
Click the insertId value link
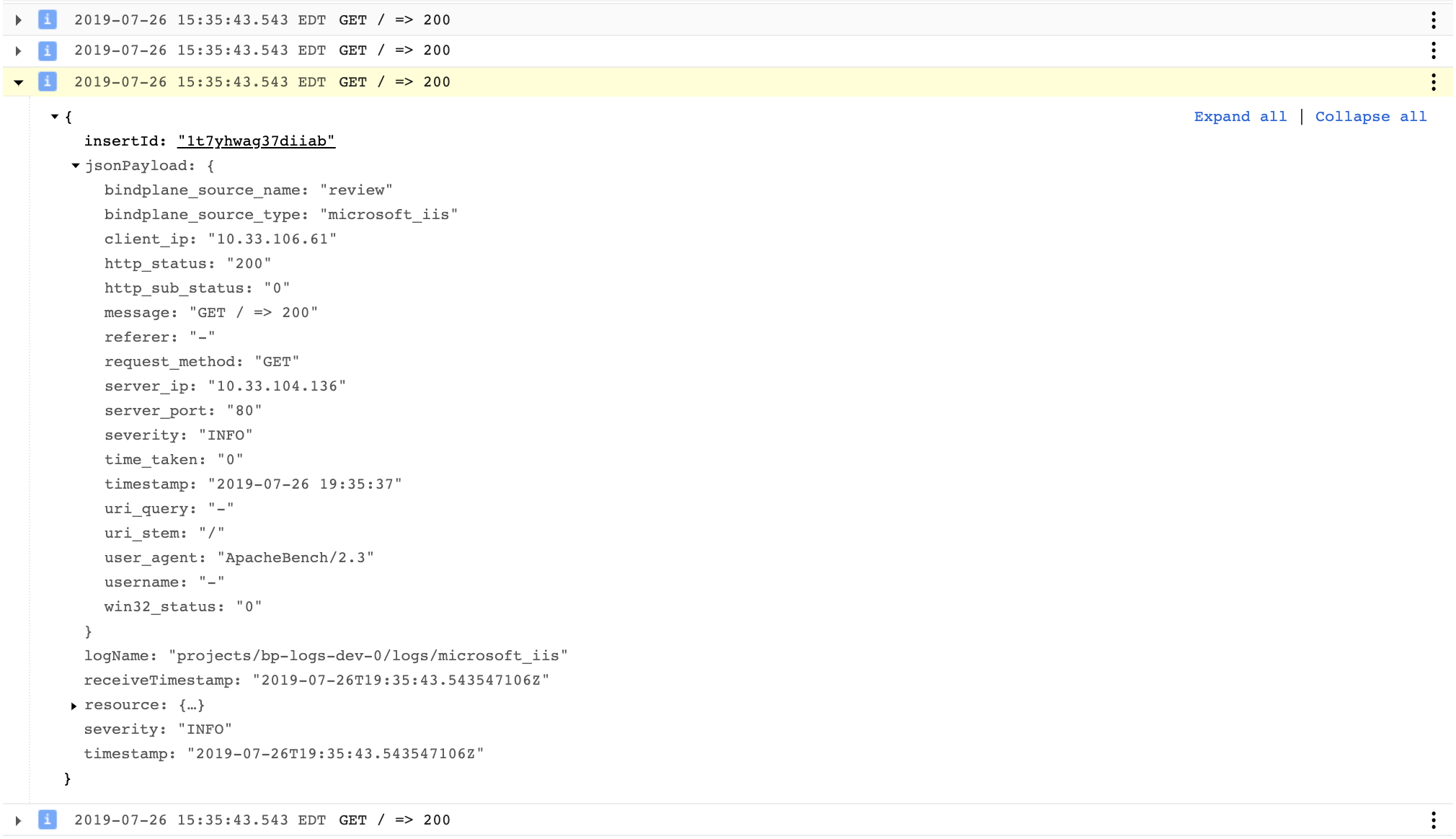pos(256,141)
